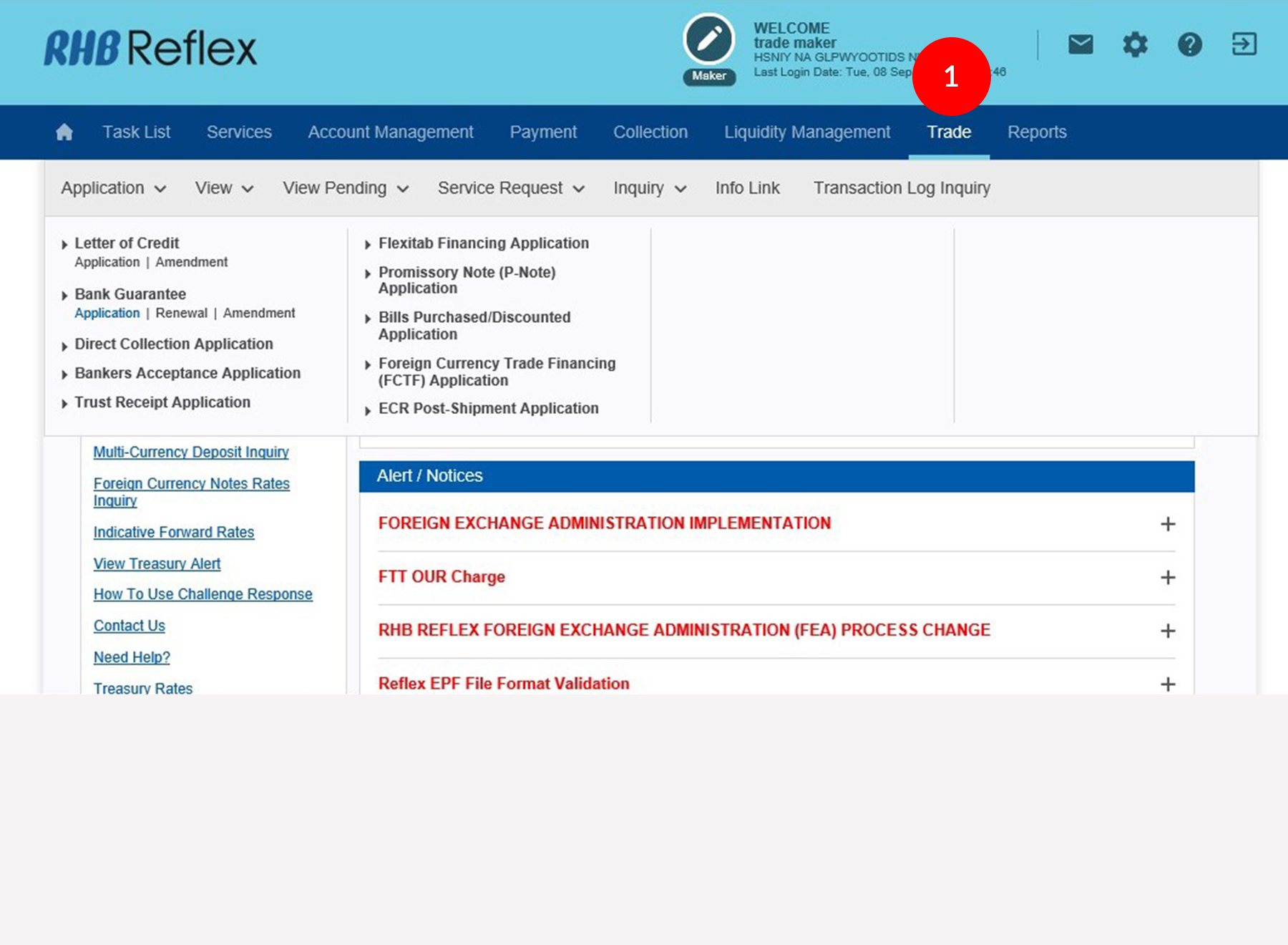
Task: Click the Maker pencil profile icon
Action: pyautogui.click(x=708, y=40)
